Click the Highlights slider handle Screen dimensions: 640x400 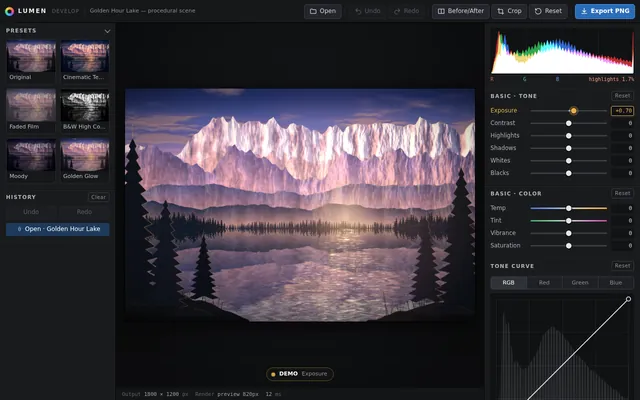coord(569,136)
